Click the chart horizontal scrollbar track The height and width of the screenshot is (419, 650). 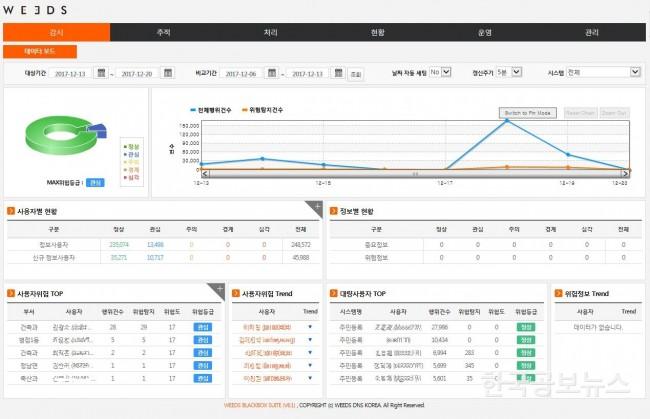click(x=415, y=174)
